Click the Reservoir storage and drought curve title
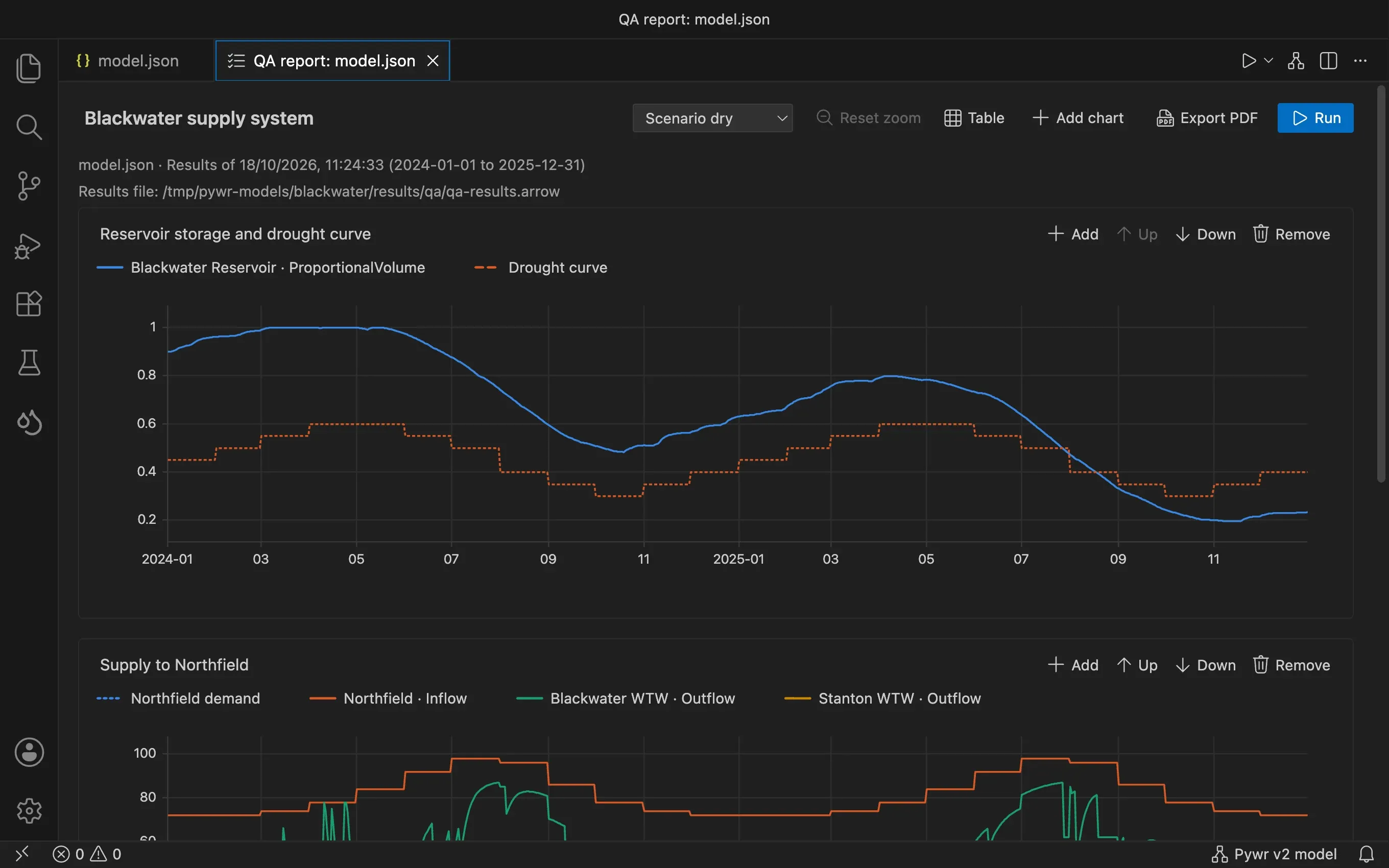 tap(235, 234)
